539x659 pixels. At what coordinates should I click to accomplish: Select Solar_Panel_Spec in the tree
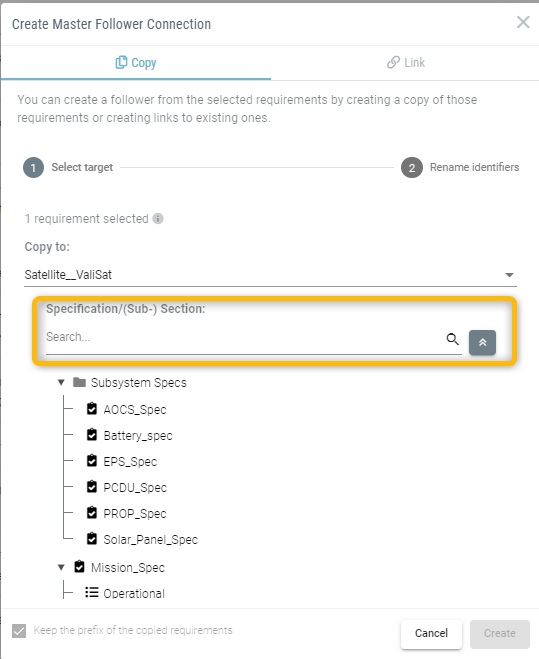[x=151, y=539]
